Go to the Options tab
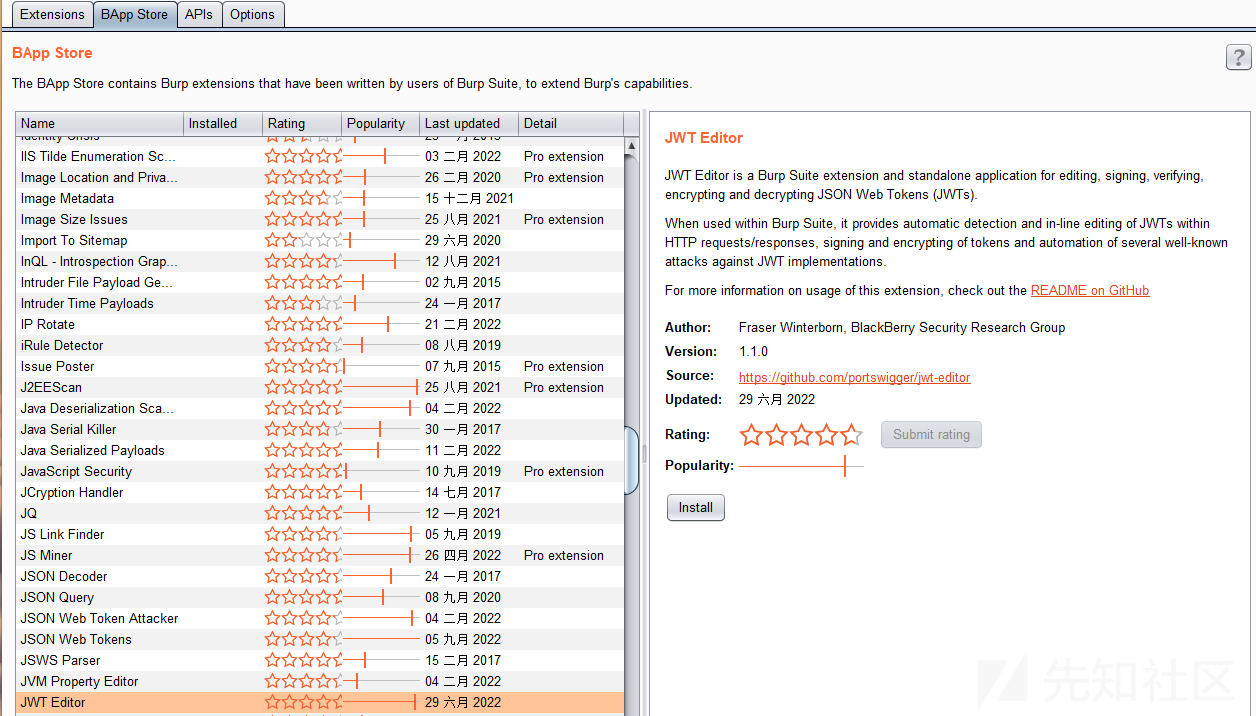Viewport: 1256px width, 716px height. pos(252,14)
